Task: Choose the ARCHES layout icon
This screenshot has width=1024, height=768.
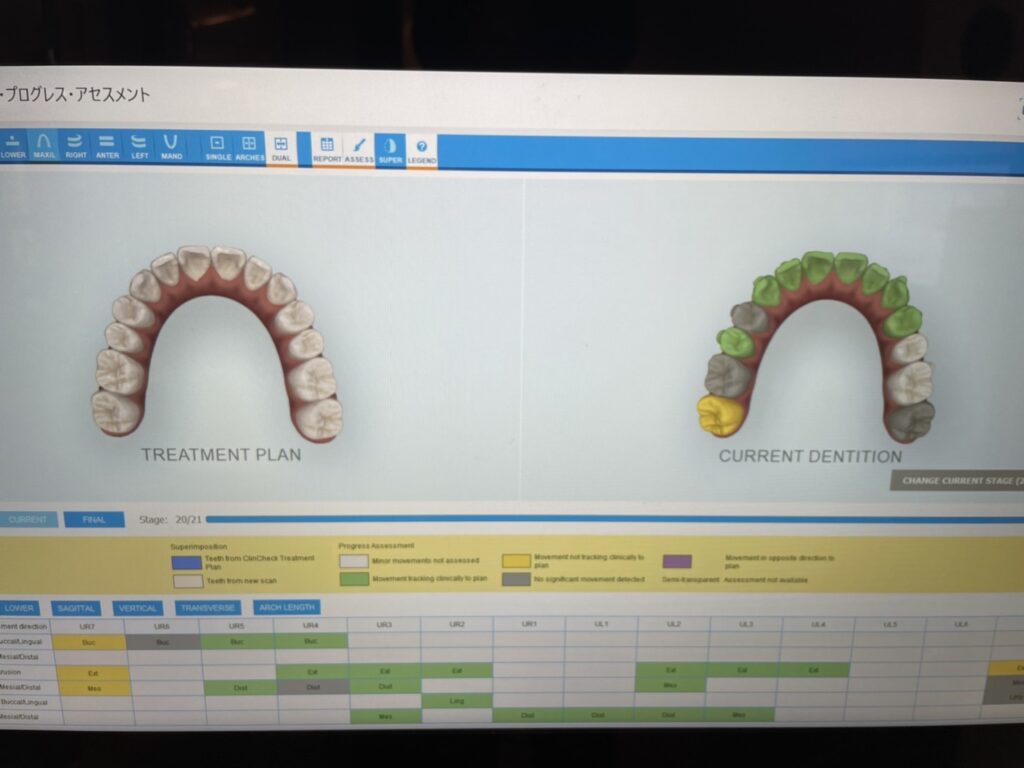Action: [x=249, y=148]
